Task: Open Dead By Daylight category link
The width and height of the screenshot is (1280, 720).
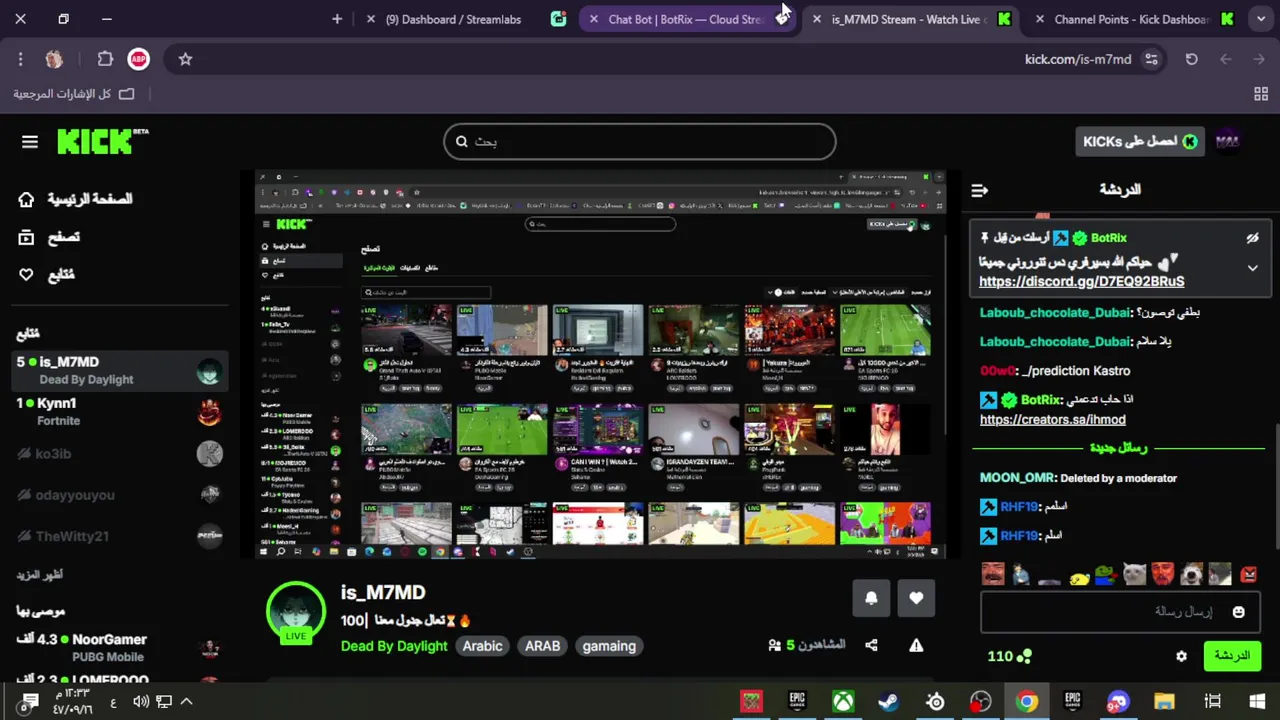Action: coord(394,646)
